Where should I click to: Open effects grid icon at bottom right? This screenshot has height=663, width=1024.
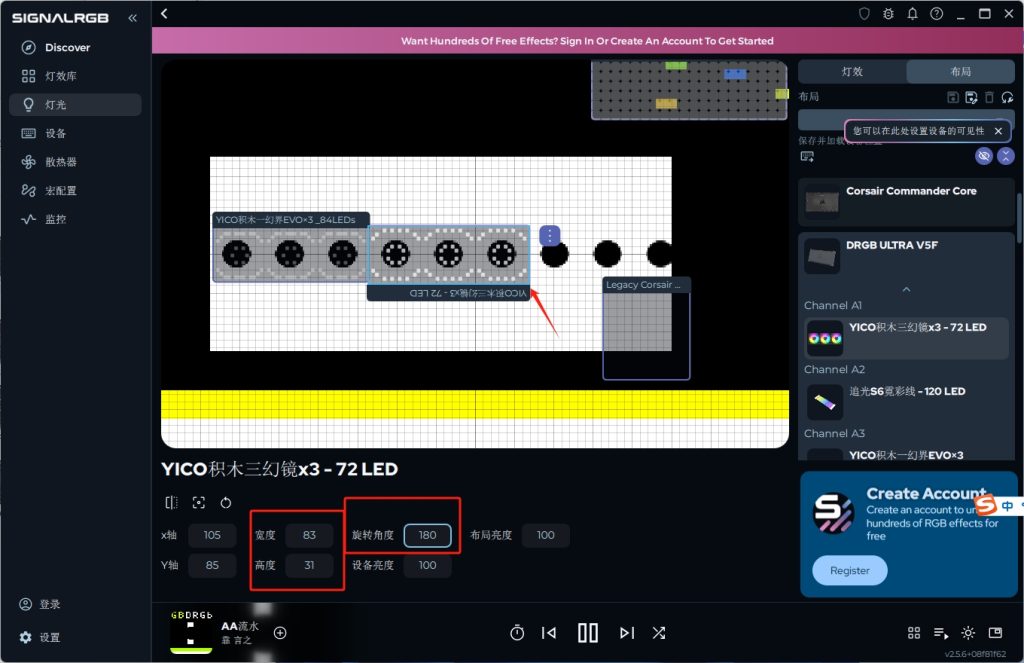point(914,633)
